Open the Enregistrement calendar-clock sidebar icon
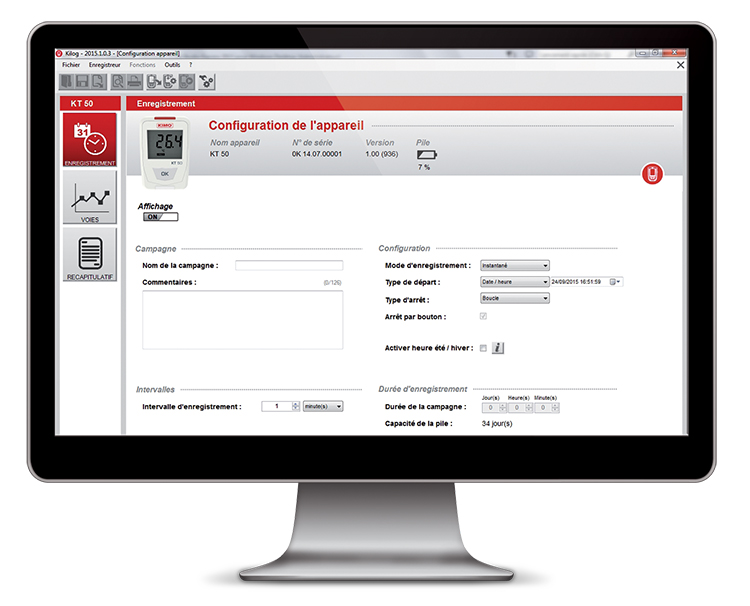750x606 pixels. click(89, 139)
